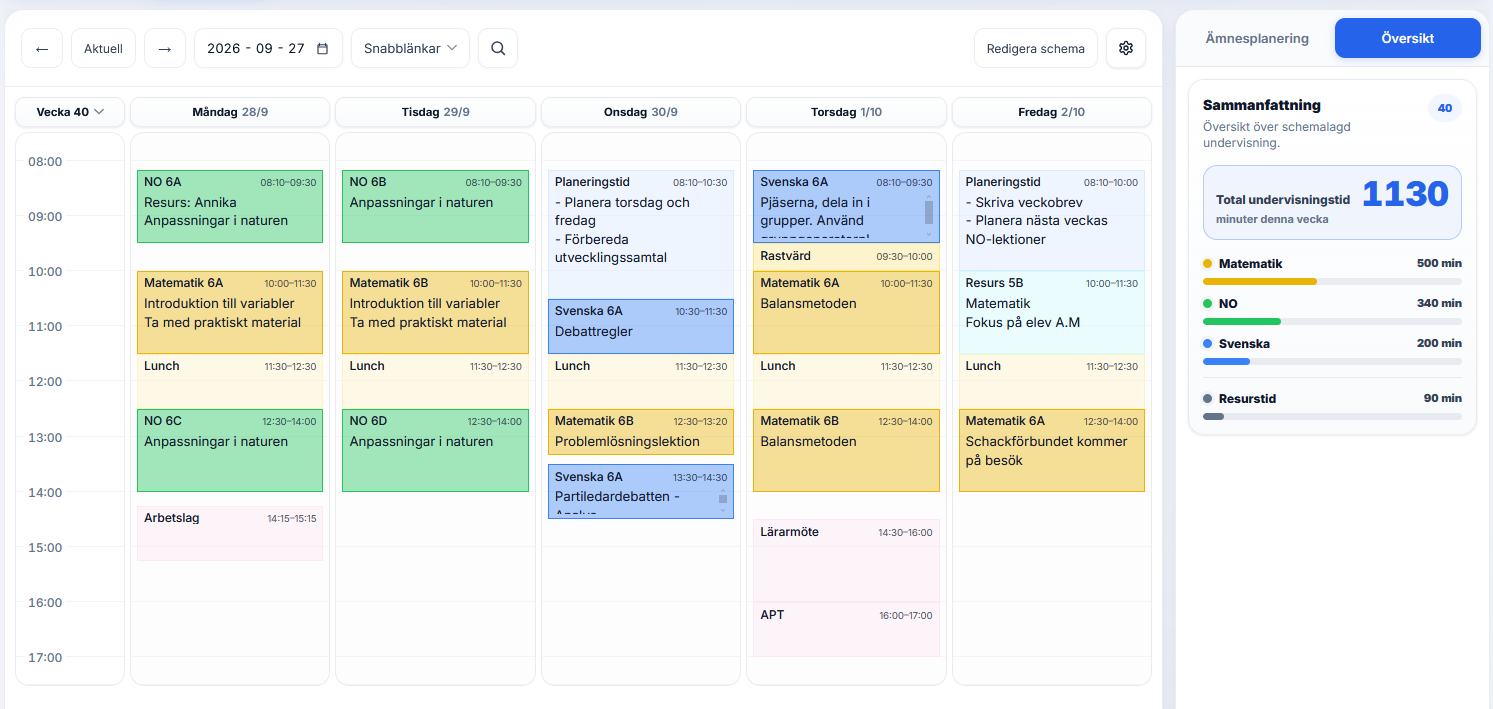This screenshot has height=709, width=1493.
Task: Open schedule settings with the gear icon
Action: tap(1126, 48)
